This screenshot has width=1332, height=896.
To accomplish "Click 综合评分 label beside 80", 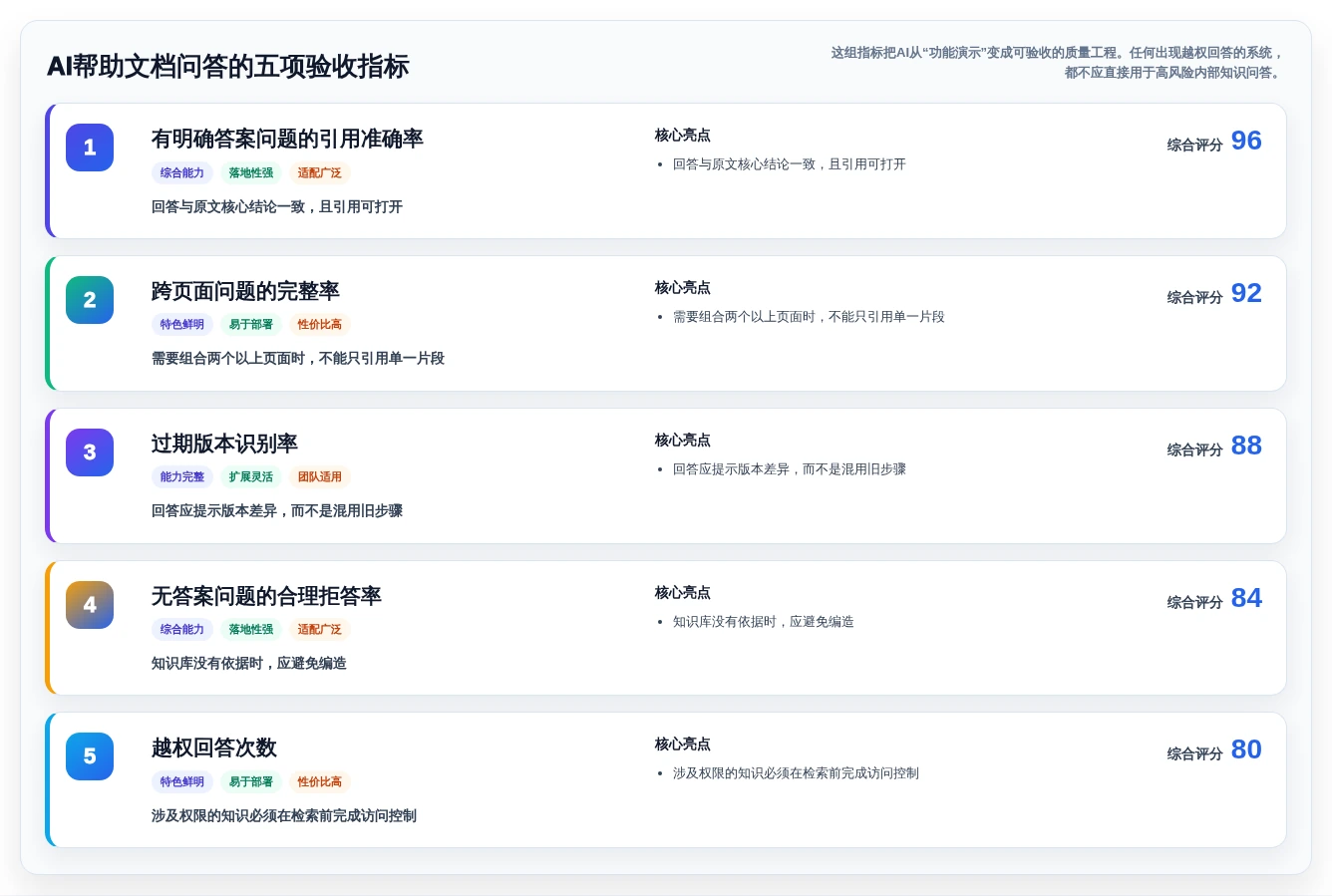I will click(1194, 754).
